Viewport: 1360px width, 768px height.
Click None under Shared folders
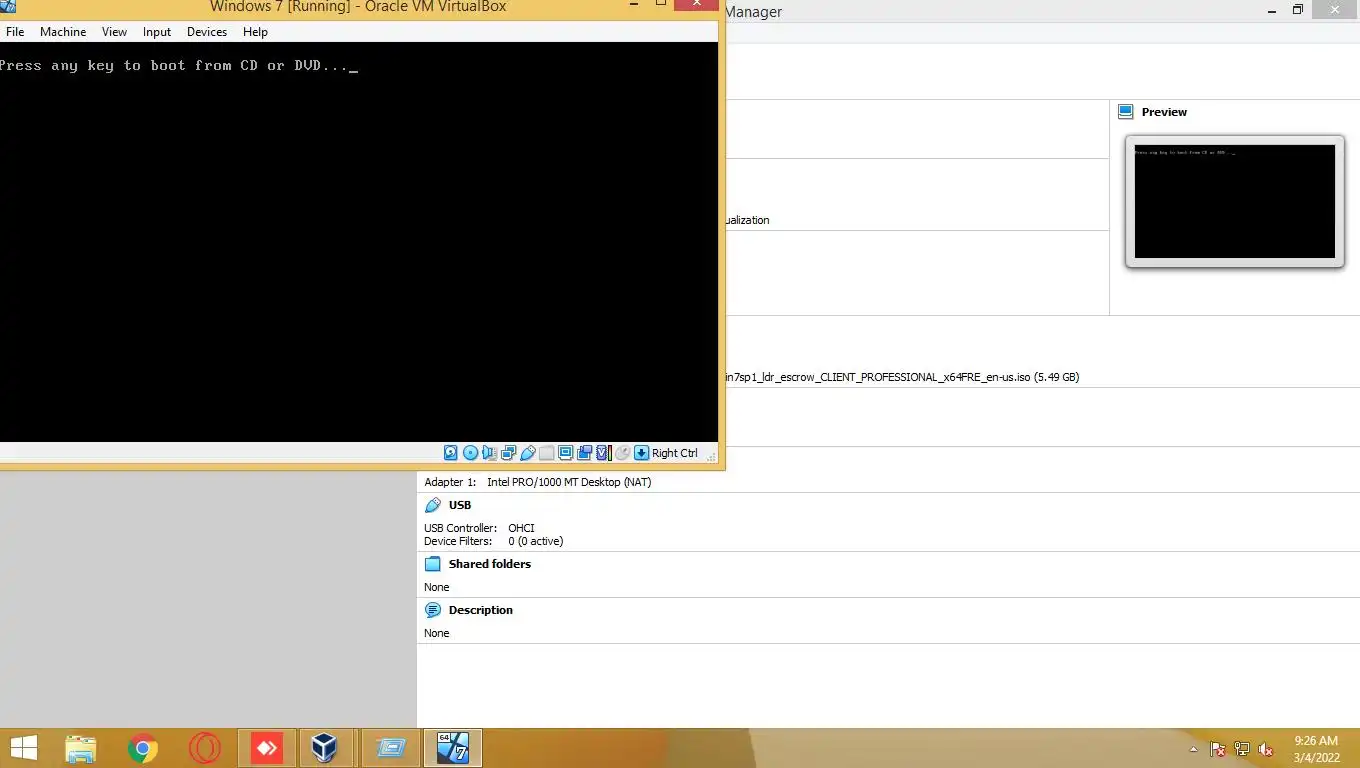437,587
